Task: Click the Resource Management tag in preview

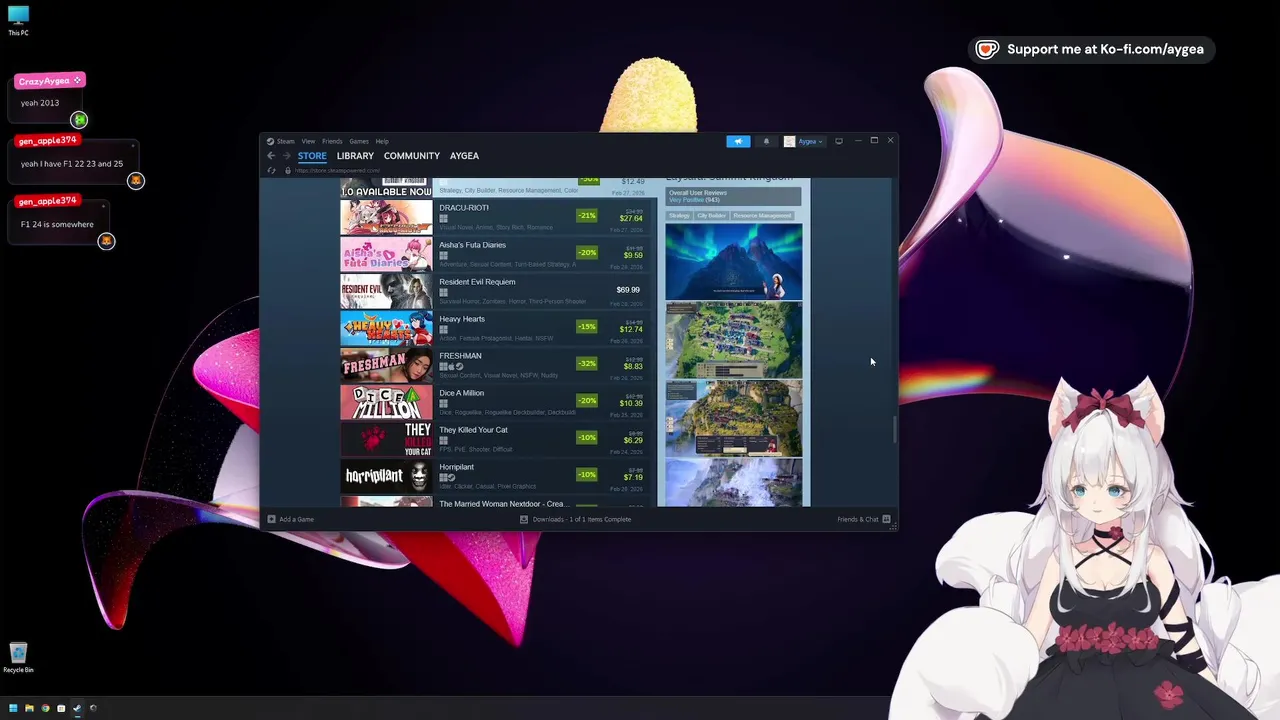Action: tap(762, 215)
